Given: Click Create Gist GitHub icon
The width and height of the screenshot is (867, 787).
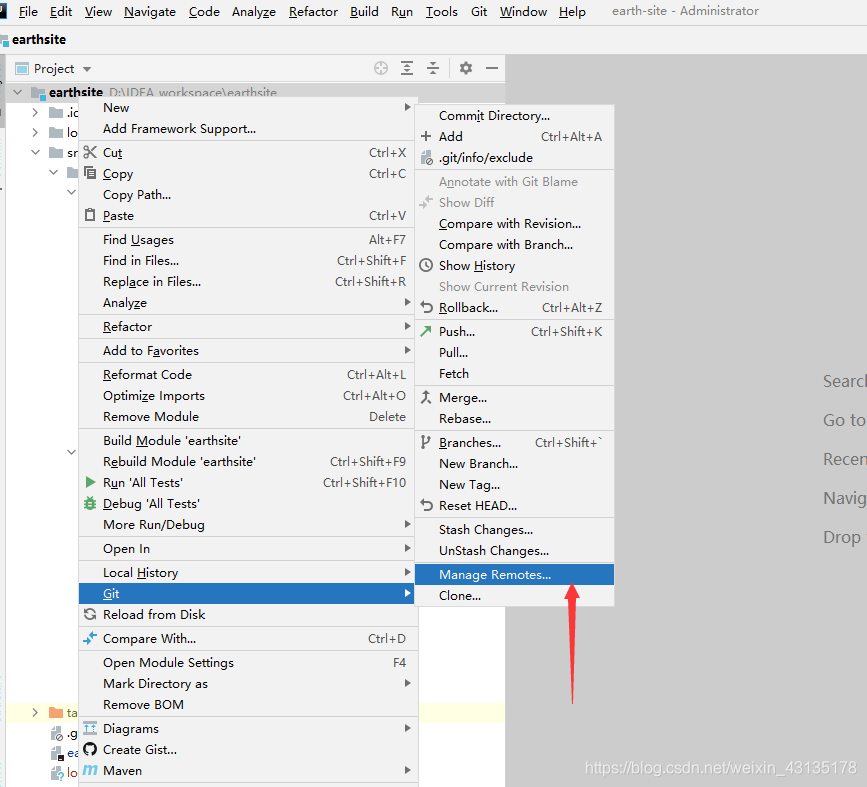Looking at the screenshot, I should [90, 749].
